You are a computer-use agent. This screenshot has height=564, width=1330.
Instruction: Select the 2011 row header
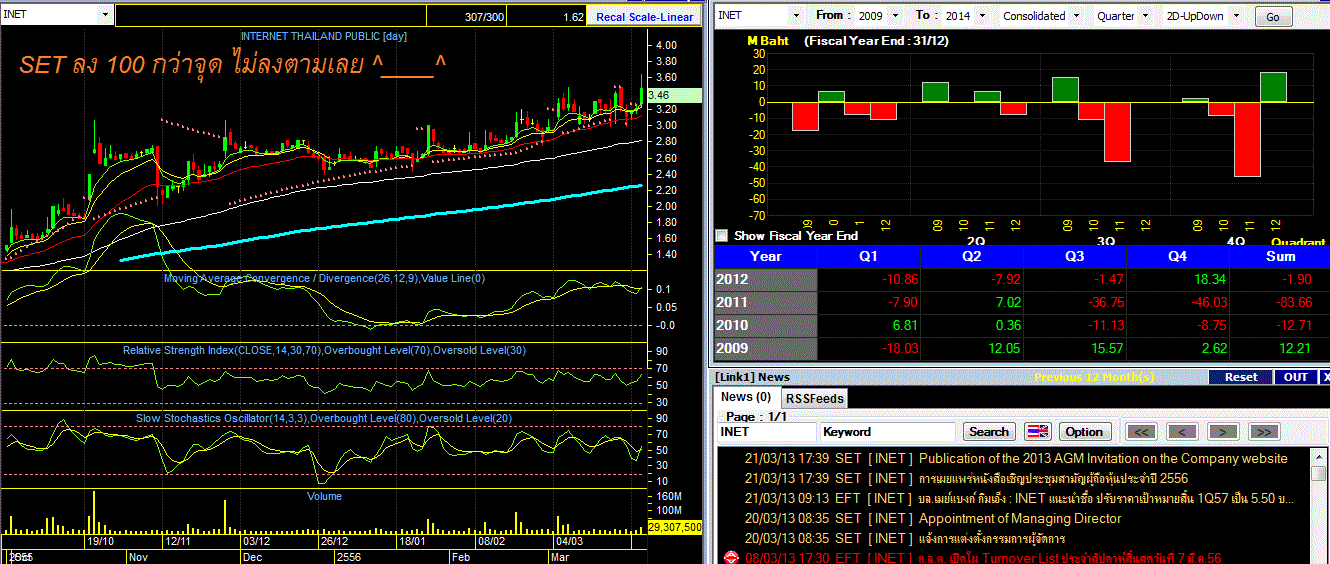point(765,302)
